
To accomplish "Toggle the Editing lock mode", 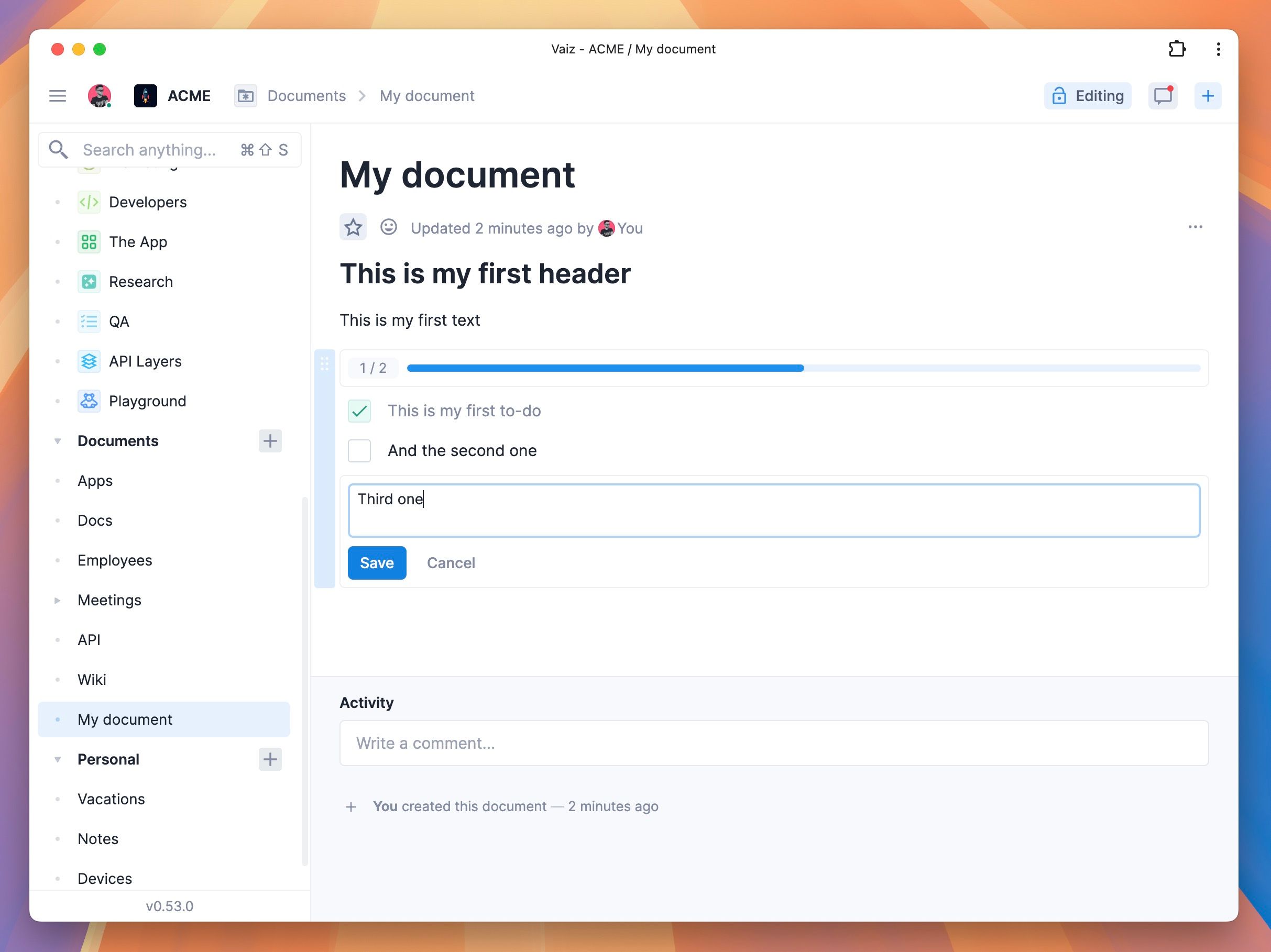I will 1087,95.
